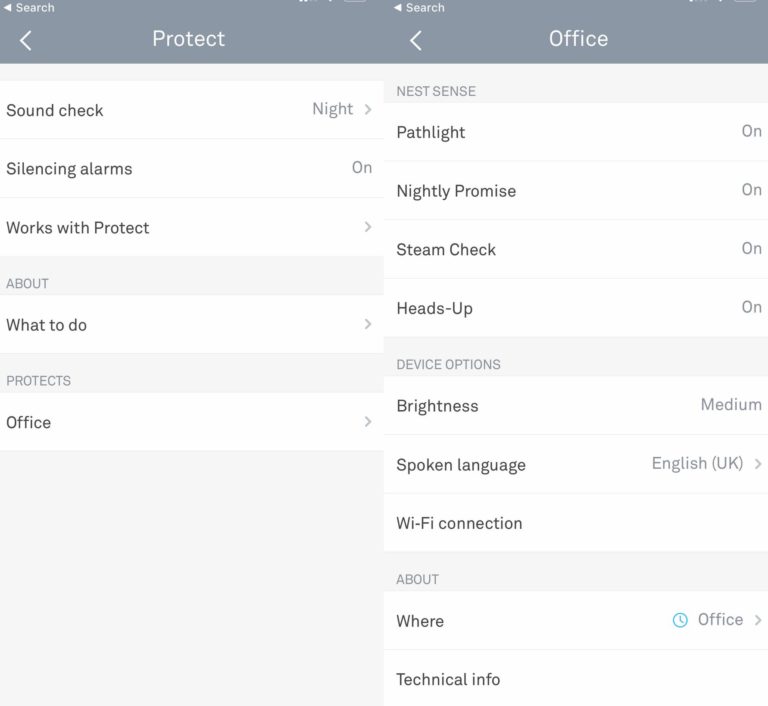Open Wi-Fi connection details

click(576, 523)
